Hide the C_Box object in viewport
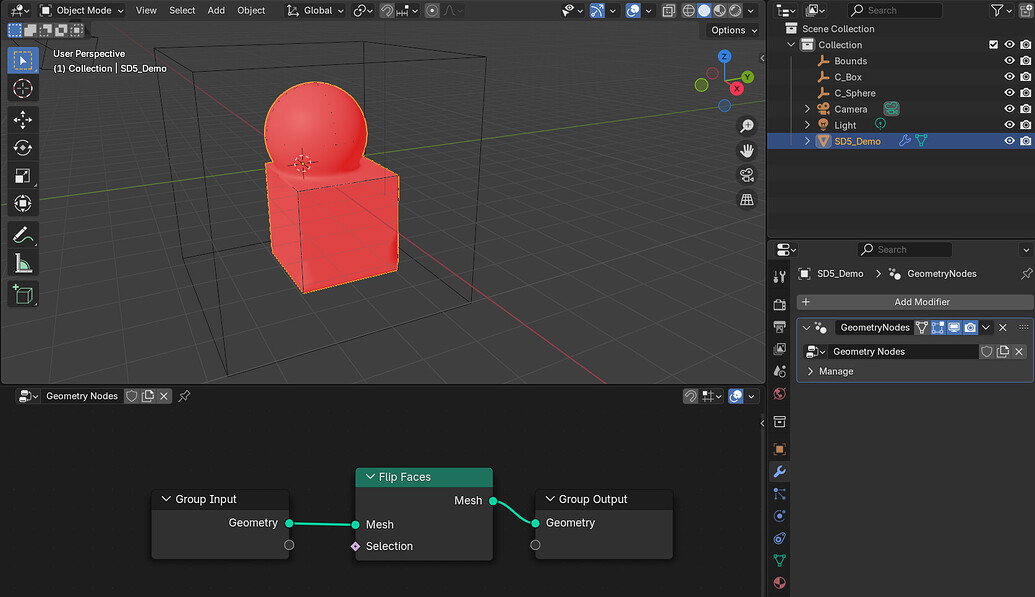The width and height of the screenshot is (1035, 597). coord(1009,77)
